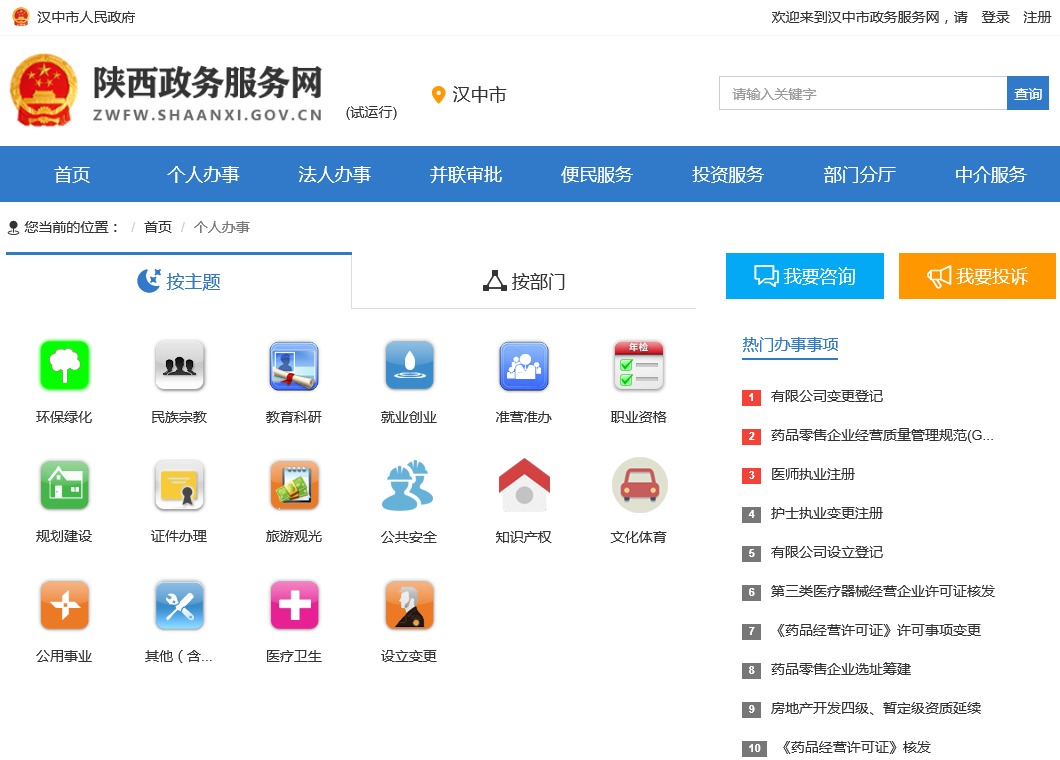
Task: Open the 医疗卫生 pink cross icon
Action: (294, 605)
